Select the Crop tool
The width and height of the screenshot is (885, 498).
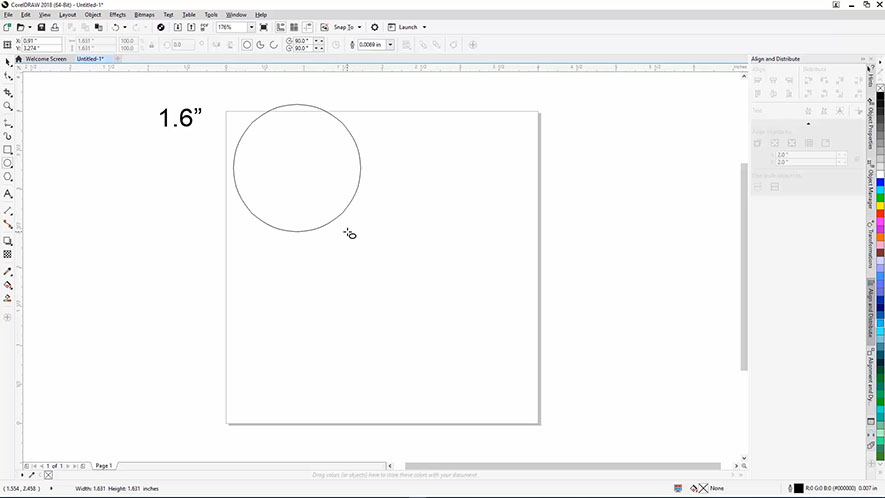pos(8,91)
